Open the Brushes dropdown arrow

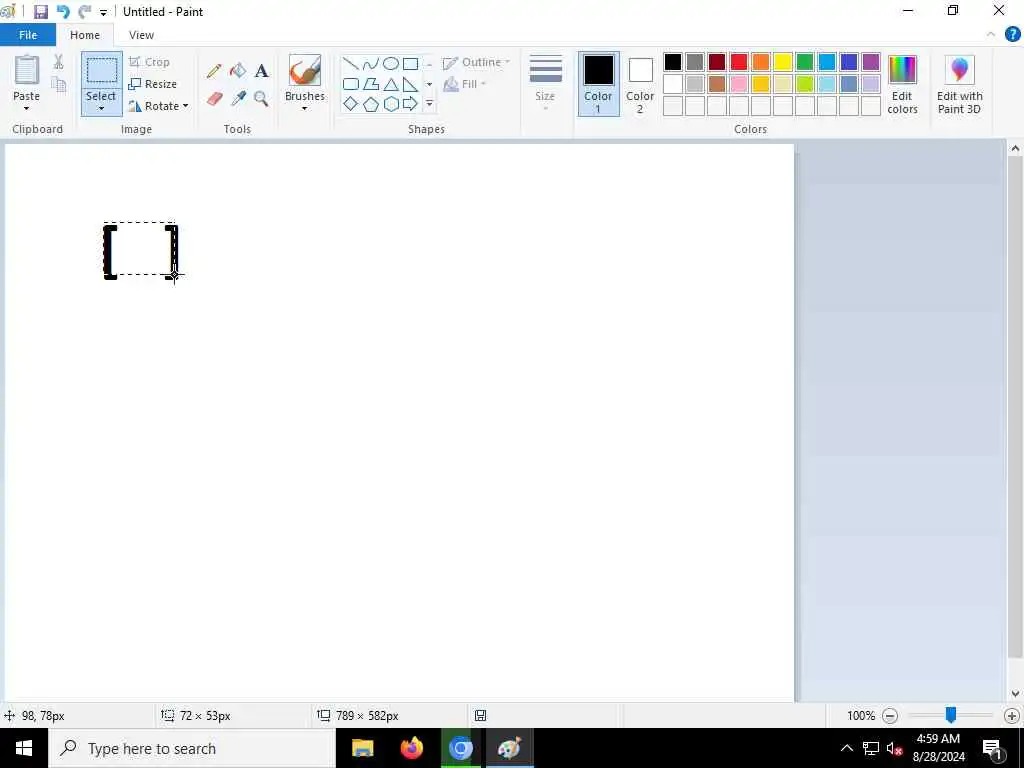click(x=304, y=108)
